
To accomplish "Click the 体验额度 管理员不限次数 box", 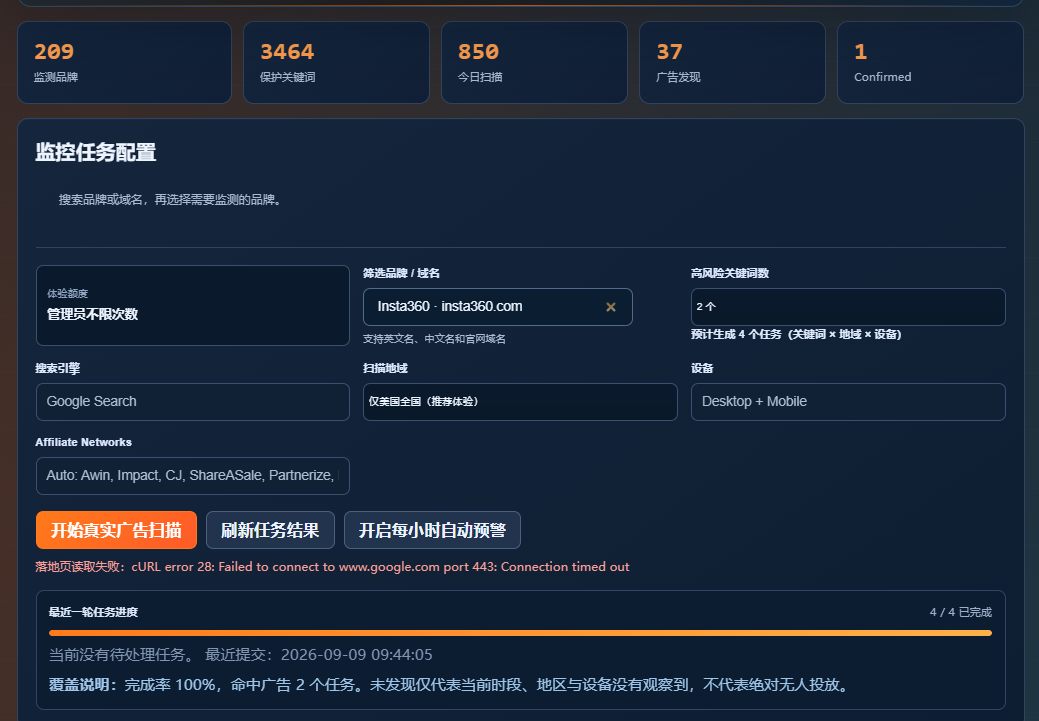I will [x=193, y=305].
